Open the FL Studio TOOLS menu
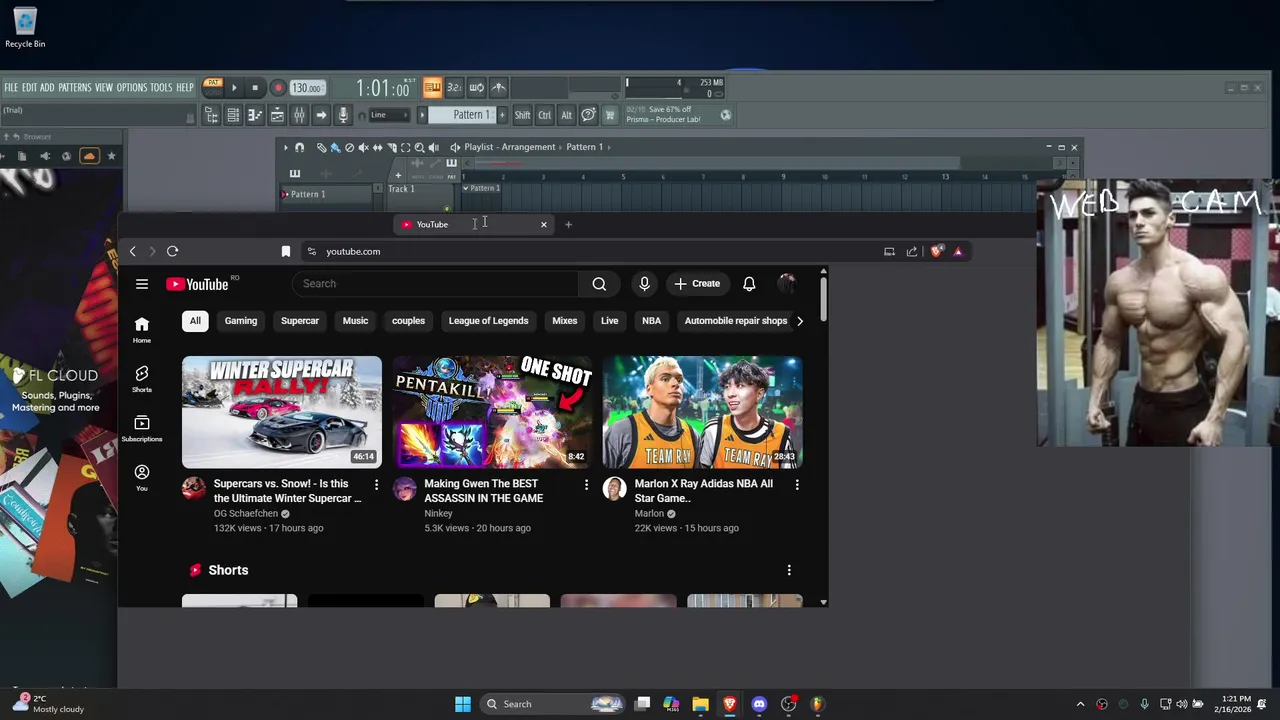The image size is (1280, 720). point(161,88)
